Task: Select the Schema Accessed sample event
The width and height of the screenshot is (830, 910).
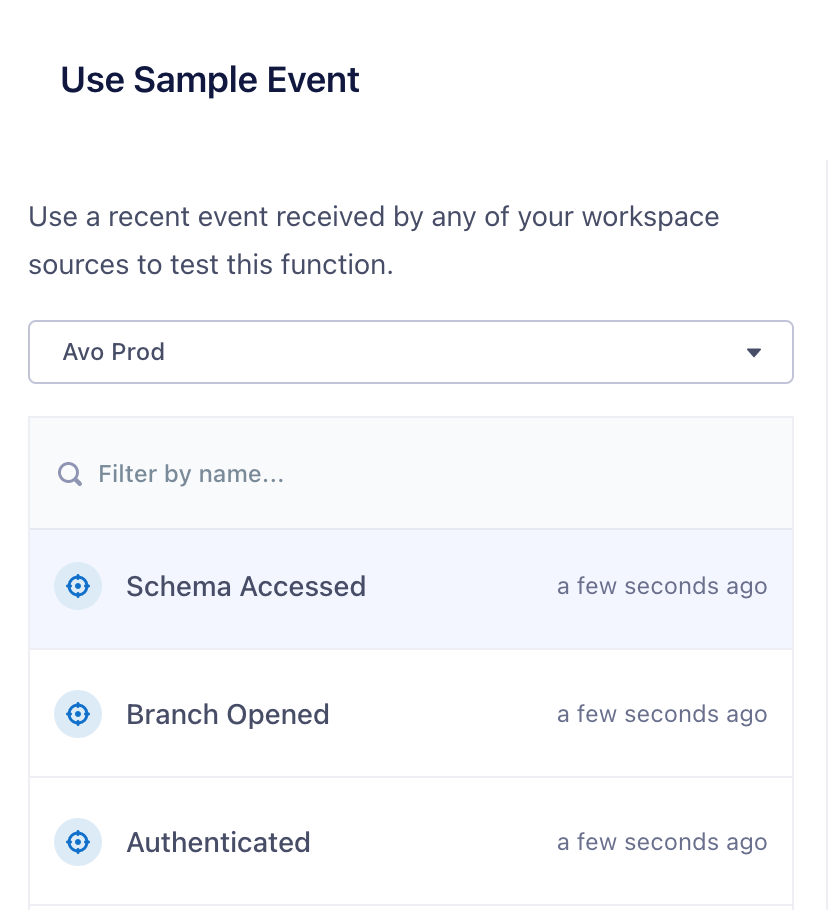Action: (x=246, y=586)
